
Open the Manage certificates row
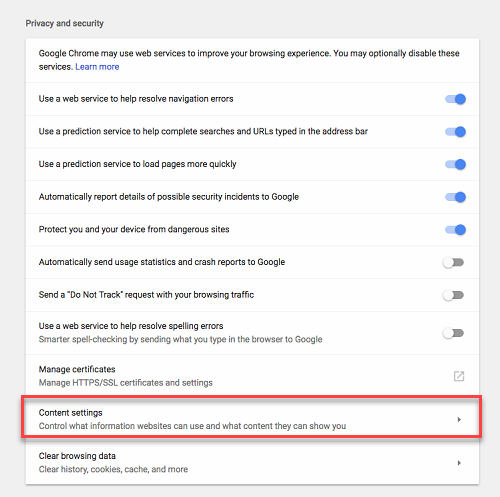click(x=252, y=376)
